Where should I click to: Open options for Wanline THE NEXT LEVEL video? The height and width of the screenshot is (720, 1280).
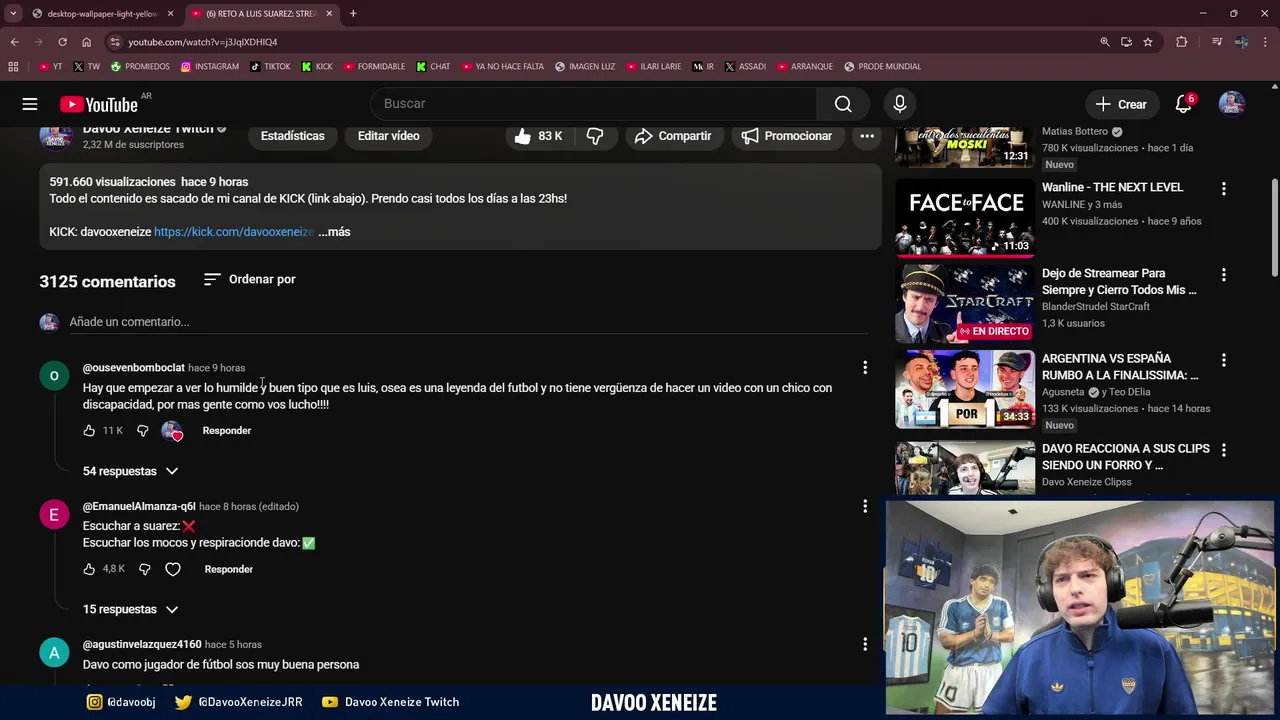[1223, 189]
